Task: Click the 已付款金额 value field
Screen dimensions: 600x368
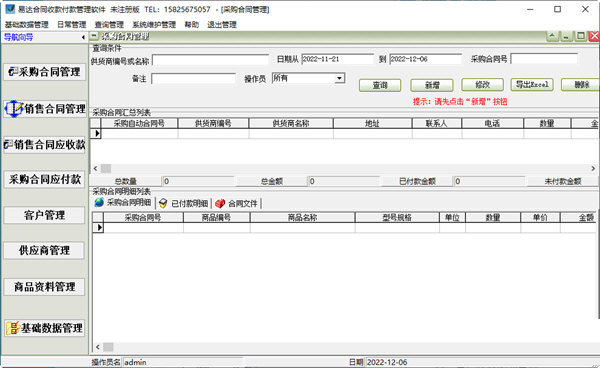Action: tap(489, 181)
